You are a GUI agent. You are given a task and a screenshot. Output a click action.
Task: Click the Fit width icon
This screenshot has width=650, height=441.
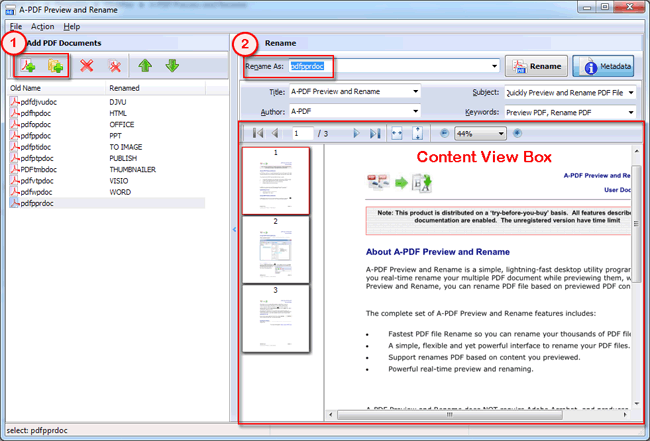(397, 133)
